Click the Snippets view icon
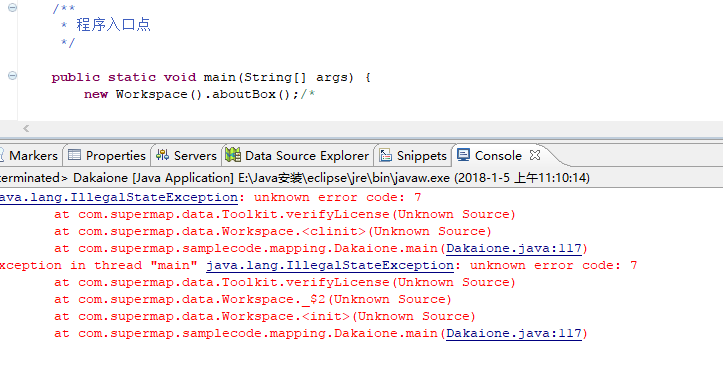 [x=385, y=155]
